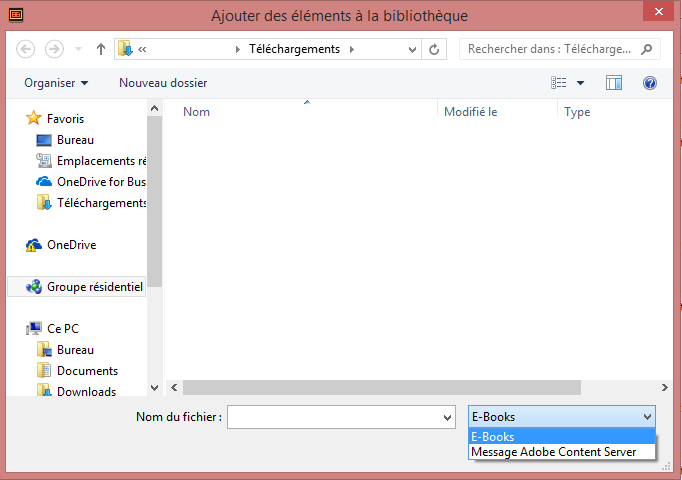The width and height of the screenshot is (682, 480).
Task: Toggle the preview pane icon
Action: [614, 83]
